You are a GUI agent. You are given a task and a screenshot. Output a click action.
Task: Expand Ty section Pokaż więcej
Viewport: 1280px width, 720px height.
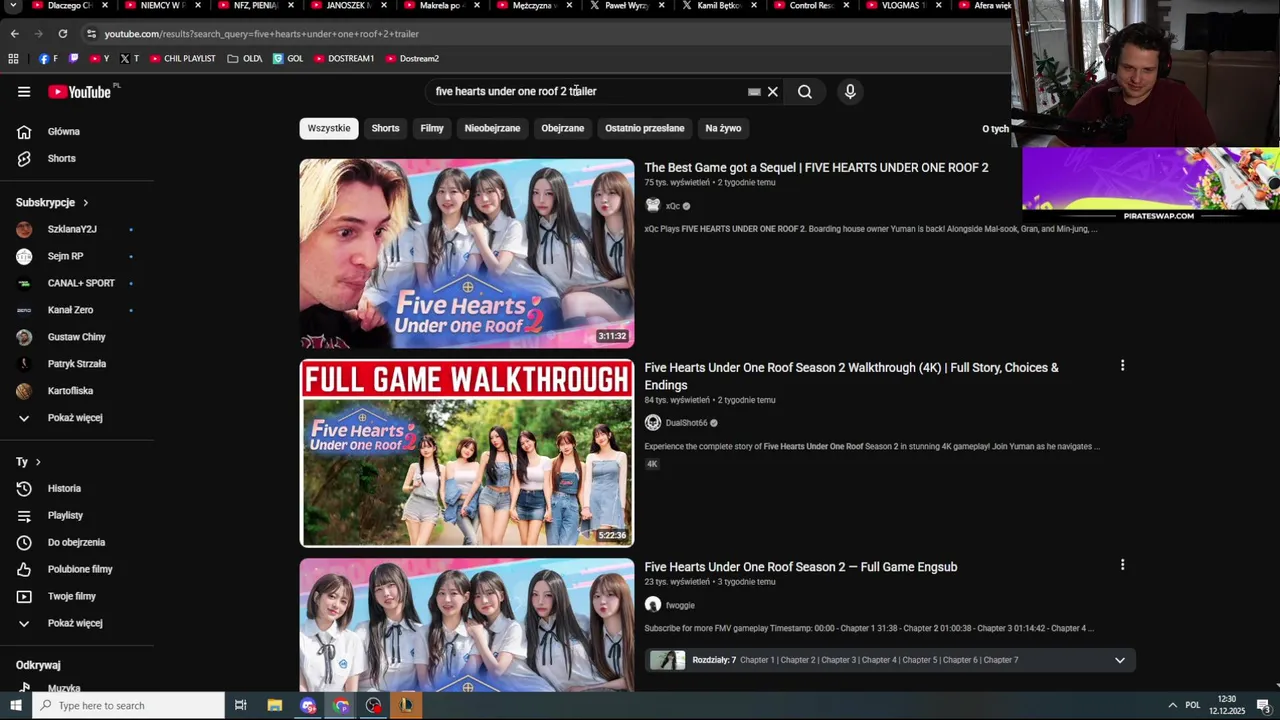click(77, 624)
